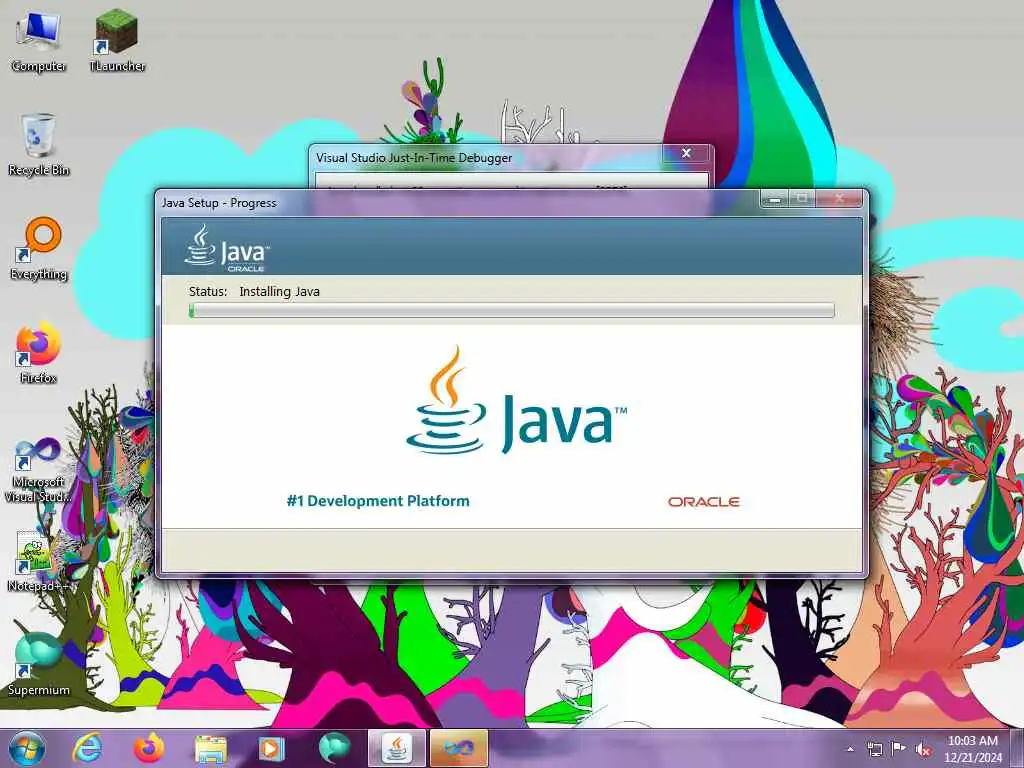Click the Installing Java progress bar
This screenshot has height=768, width=1024.
tap(511, 310)
